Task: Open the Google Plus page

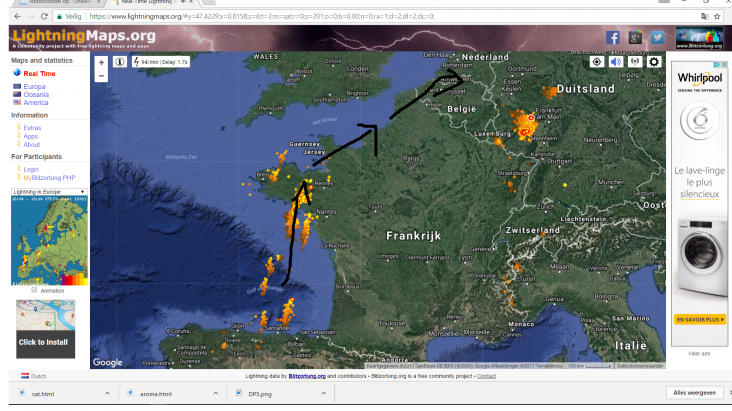Action: click(x=634, y=38)
